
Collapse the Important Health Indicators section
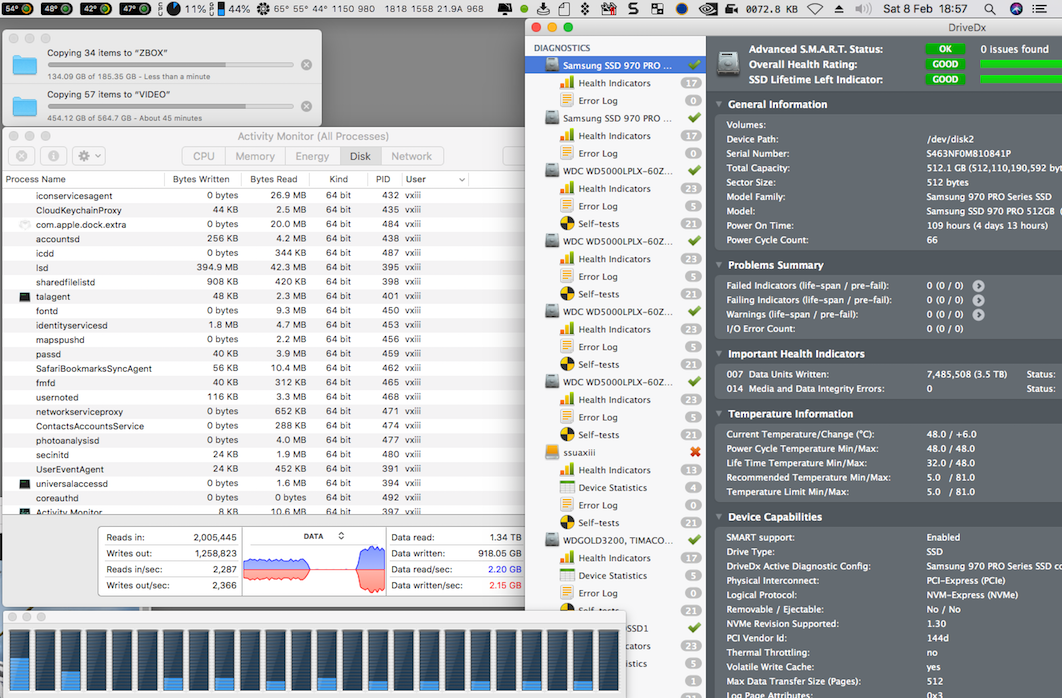719,353
